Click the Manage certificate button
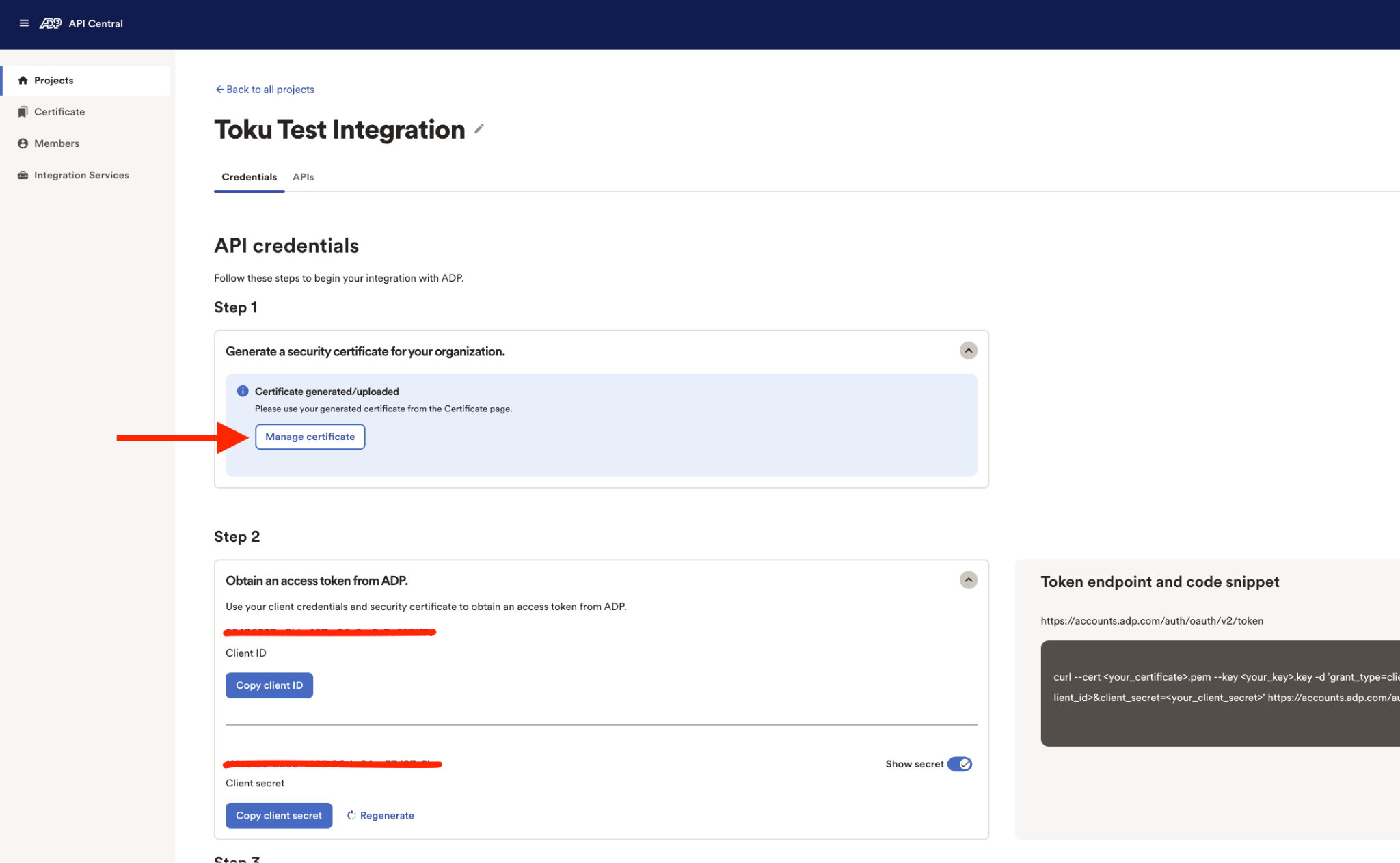This screenshot has height=863, width=1400. tap(310, 437)
